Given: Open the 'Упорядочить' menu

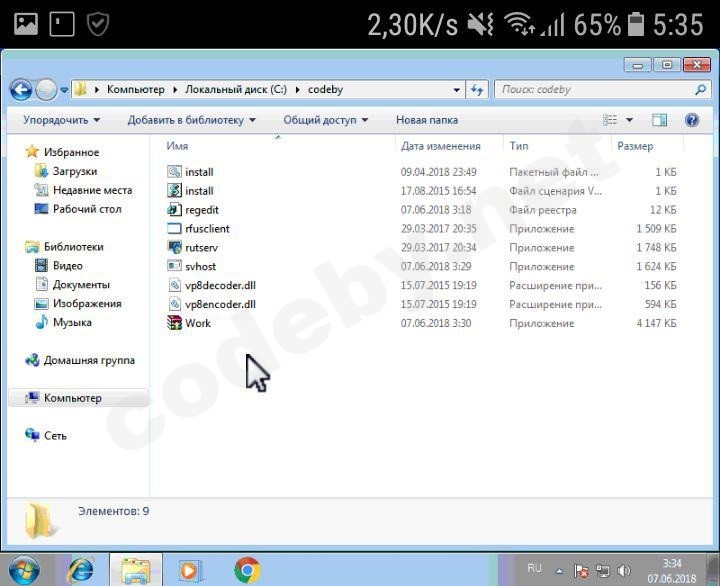Looking at the screenshot, I should (62, 120).
